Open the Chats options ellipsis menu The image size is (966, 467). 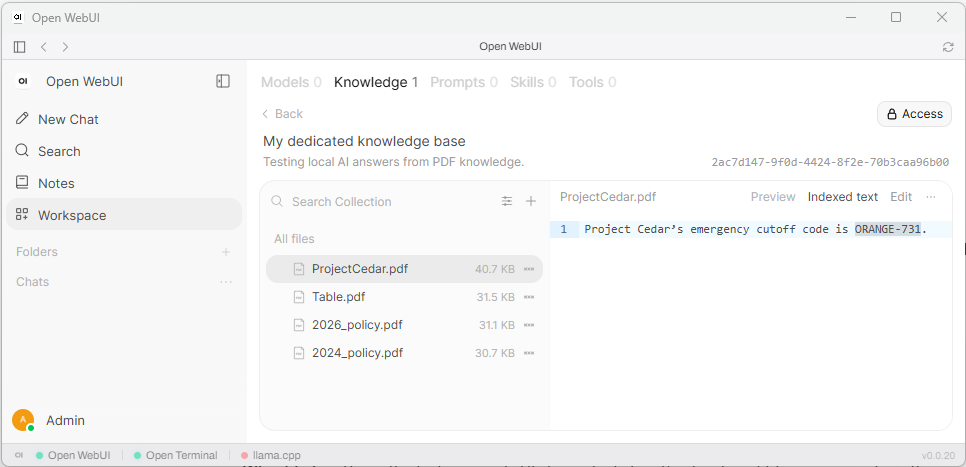point(226,282)
